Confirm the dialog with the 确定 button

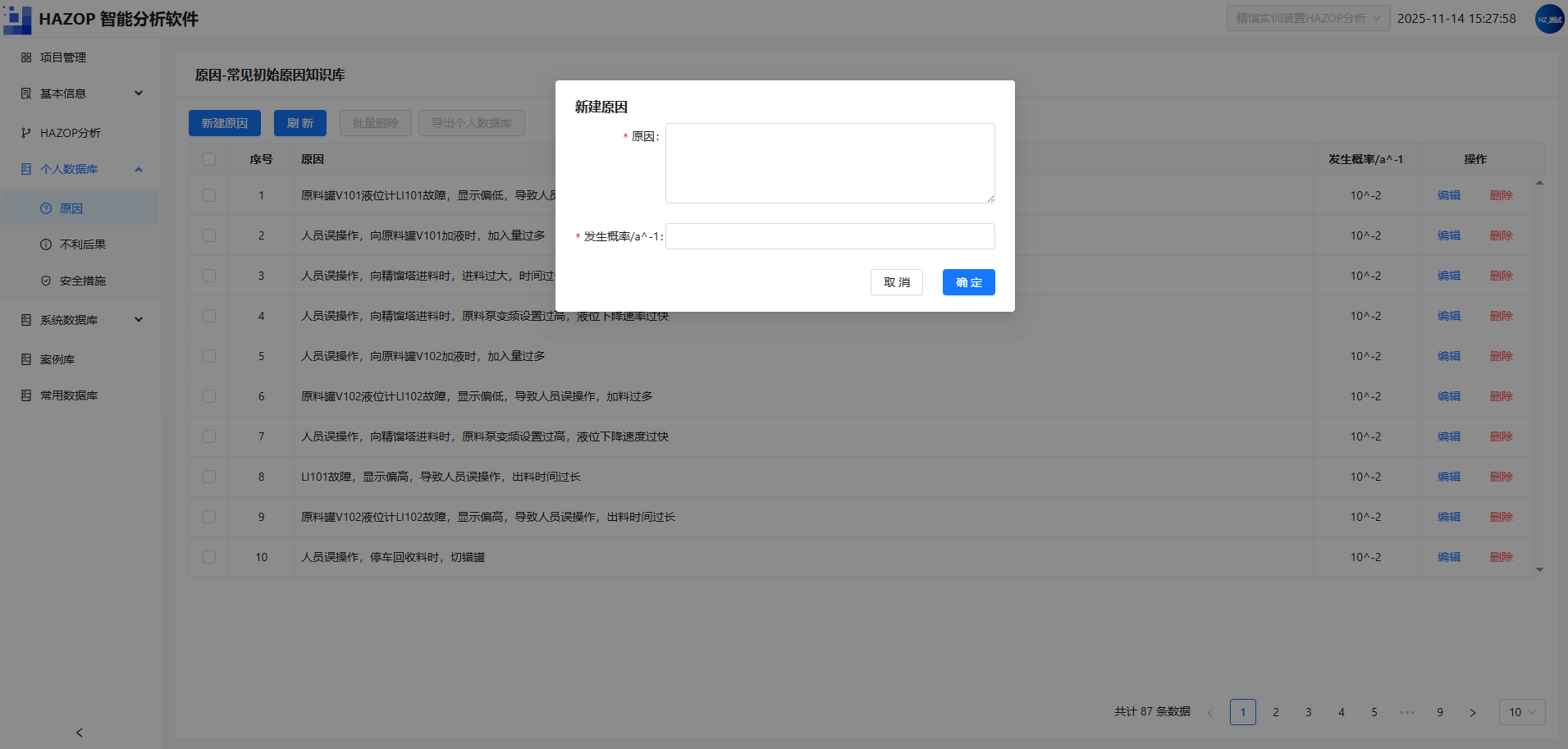[968, 282]
